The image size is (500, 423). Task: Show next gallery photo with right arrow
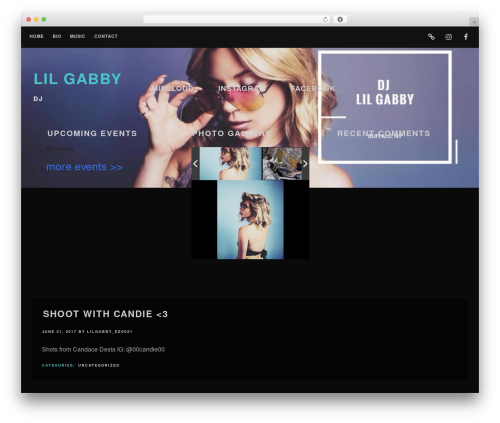(305, 164)
